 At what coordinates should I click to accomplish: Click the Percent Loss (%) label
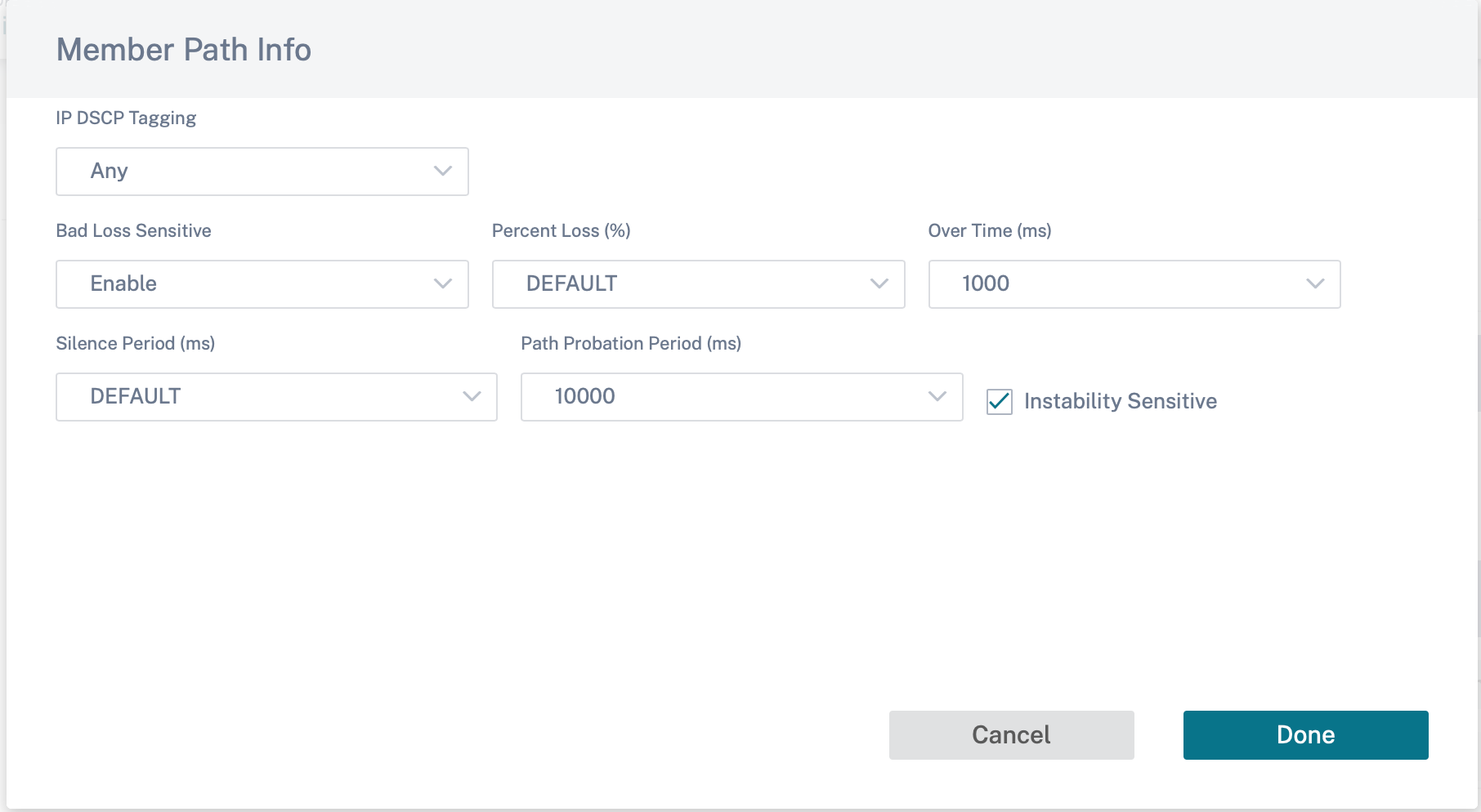pyautogui.click(x=561, y=231)
